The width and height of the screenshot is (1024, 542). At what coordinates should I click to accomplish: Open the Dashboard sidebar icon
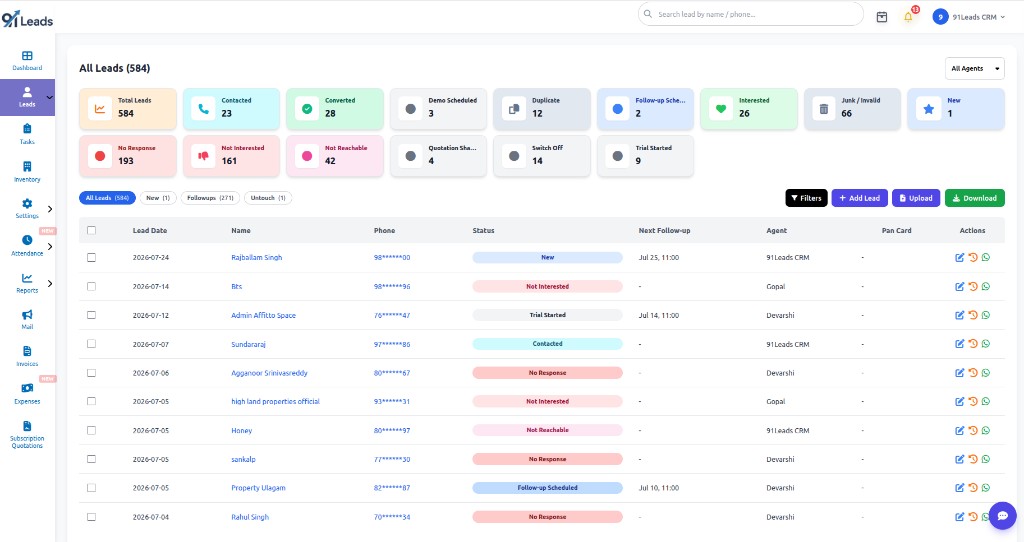(x=27, y=60)
